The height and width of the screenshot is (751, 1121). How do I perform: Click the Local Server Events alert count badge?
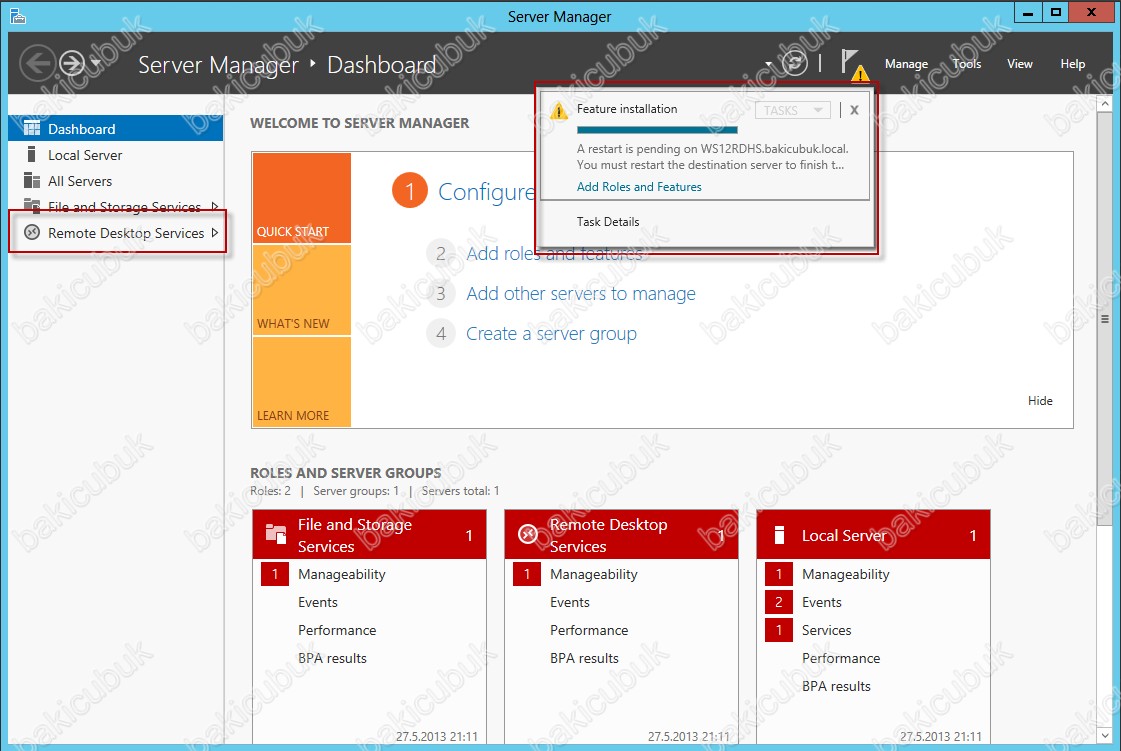(x=779, y=602)
